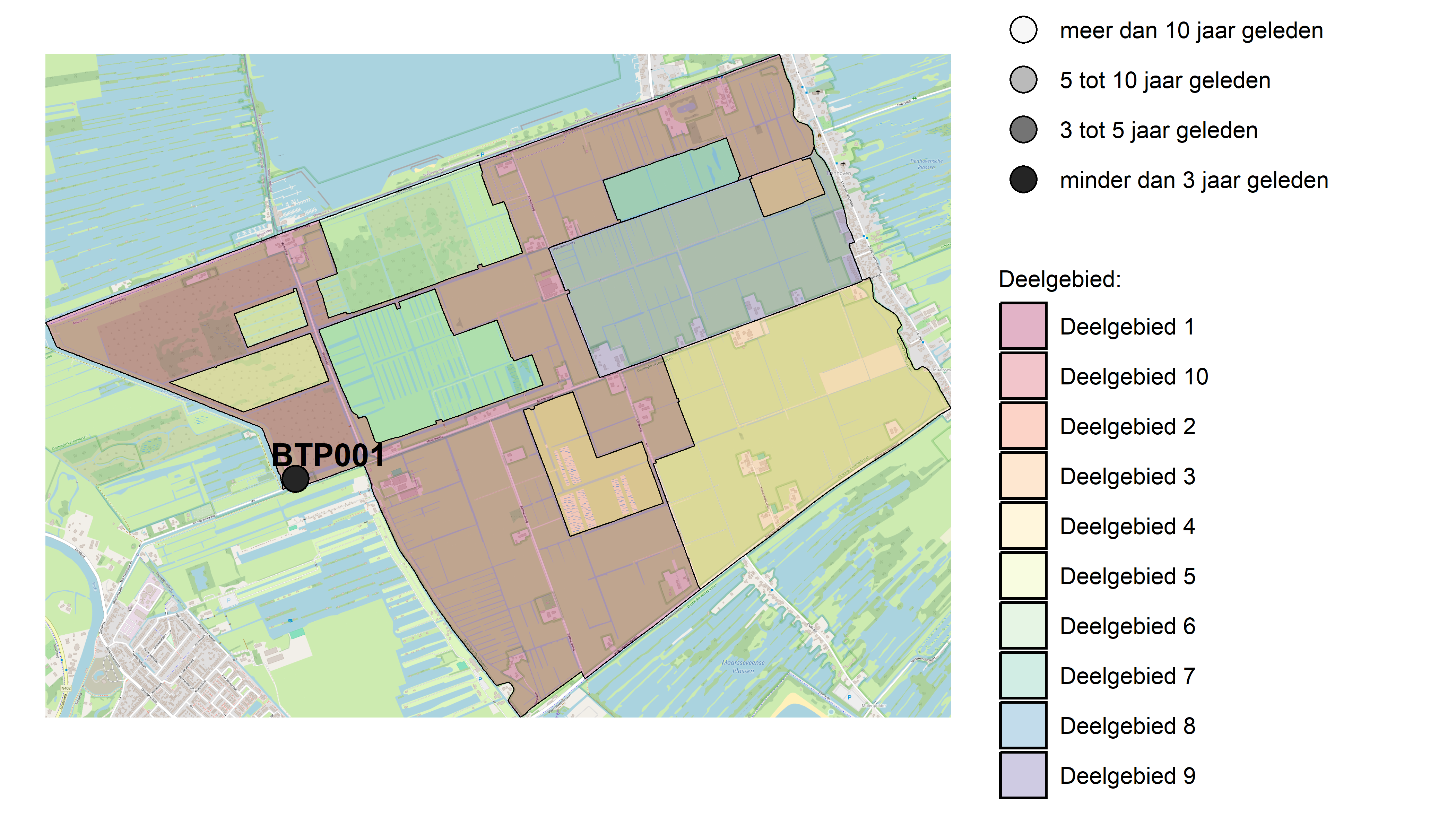The image size is (1456, 817).
Task: Select the Deelgebied 1 color swatch
Action: [1023, 326]
